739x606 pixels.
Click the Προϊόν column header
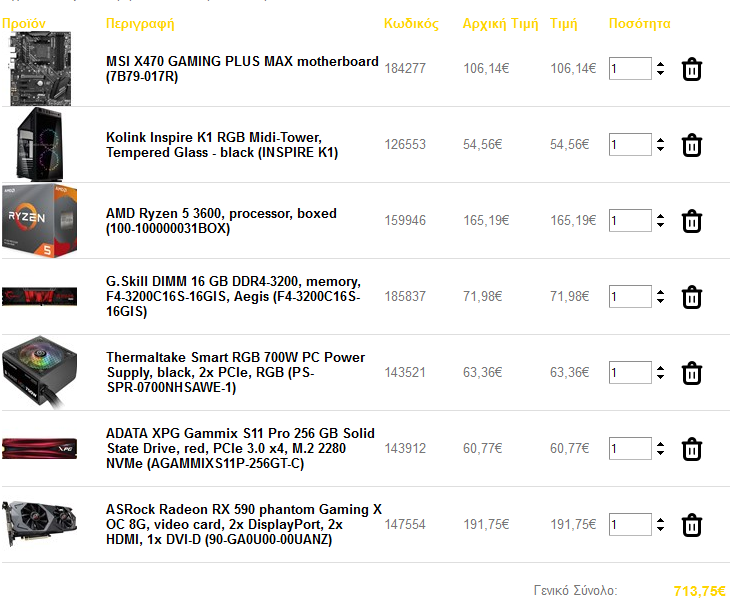24,23
